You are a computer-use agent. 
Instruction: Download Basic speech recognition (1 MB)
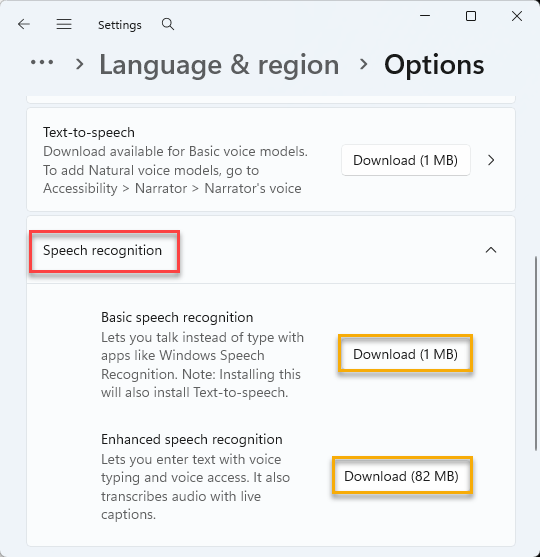click(x=406, y=354)
